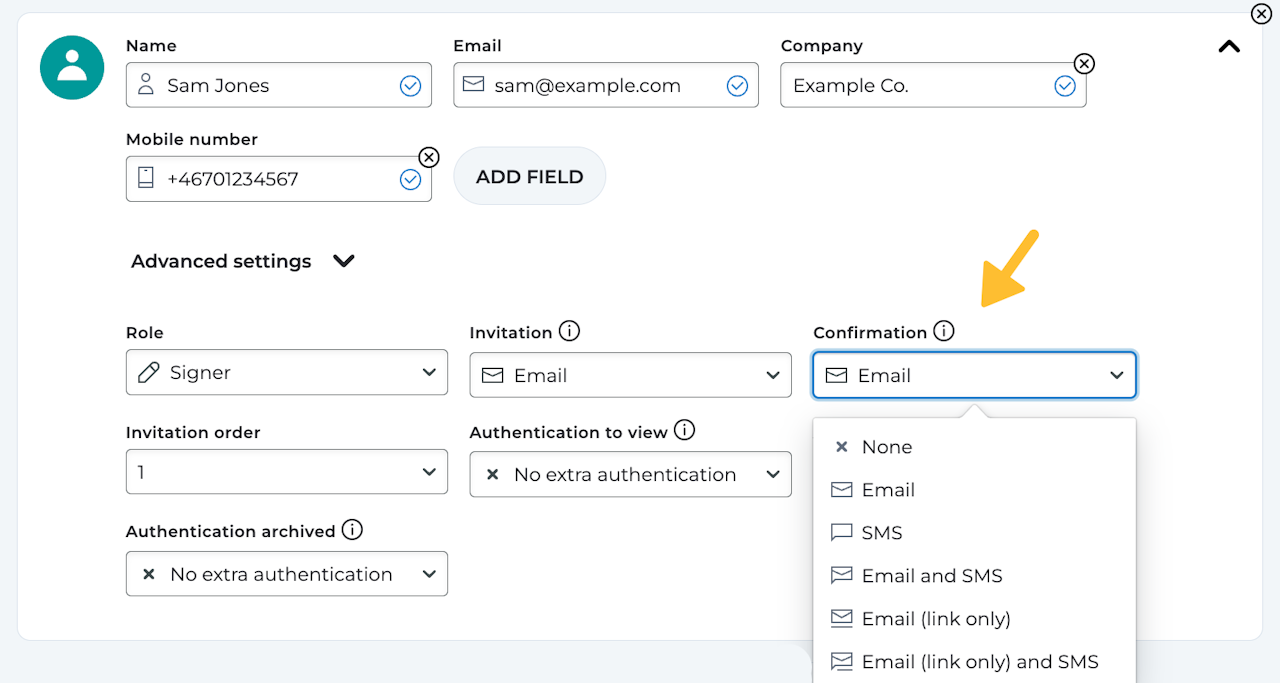Collapse the participant card using top chevron
The width and height of the screenshot is (1280, 683).
(x=1229, y=46)
